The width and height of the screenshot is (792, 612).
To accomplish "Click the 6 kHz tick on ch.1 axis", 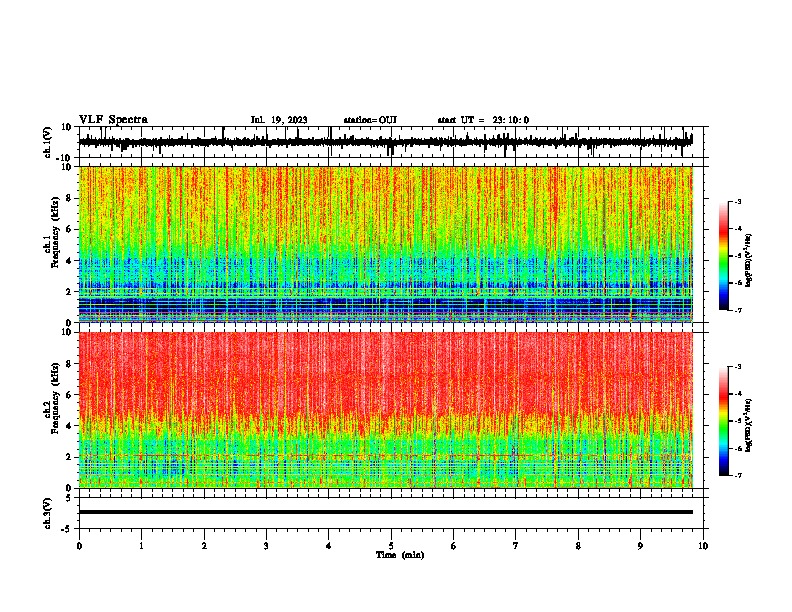I will tap(69, 229).
